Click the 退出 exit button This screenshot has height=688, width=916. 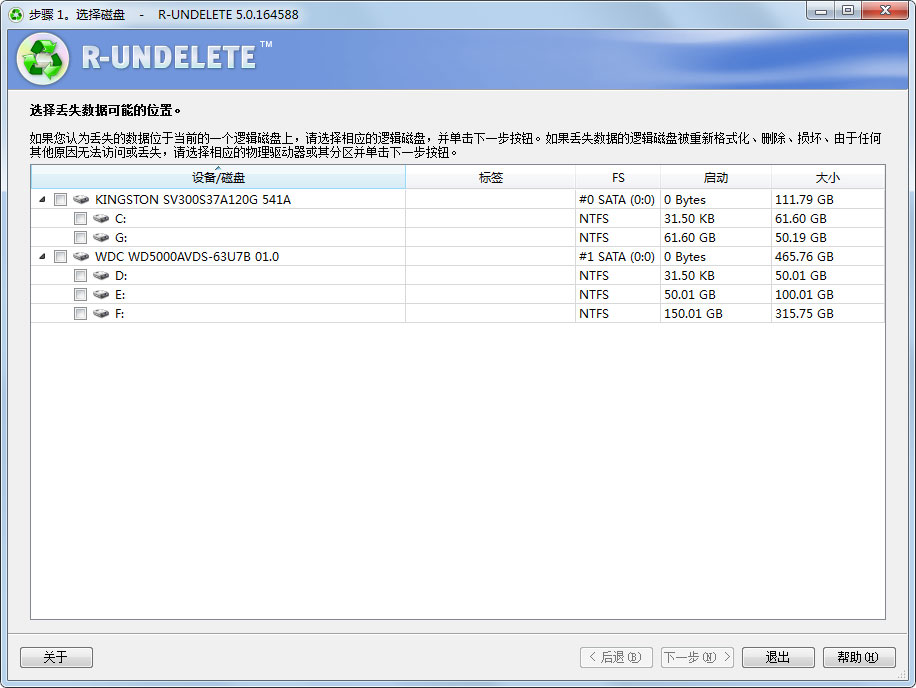pyautogui.click(x=778, y=657)
